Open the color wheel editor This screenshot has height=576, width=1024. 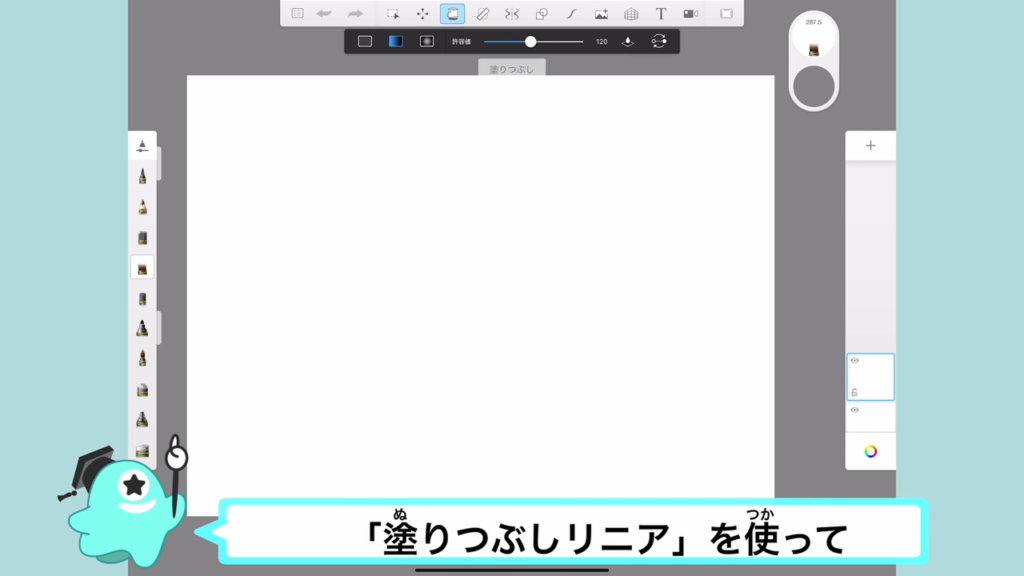tap(870, 451)
